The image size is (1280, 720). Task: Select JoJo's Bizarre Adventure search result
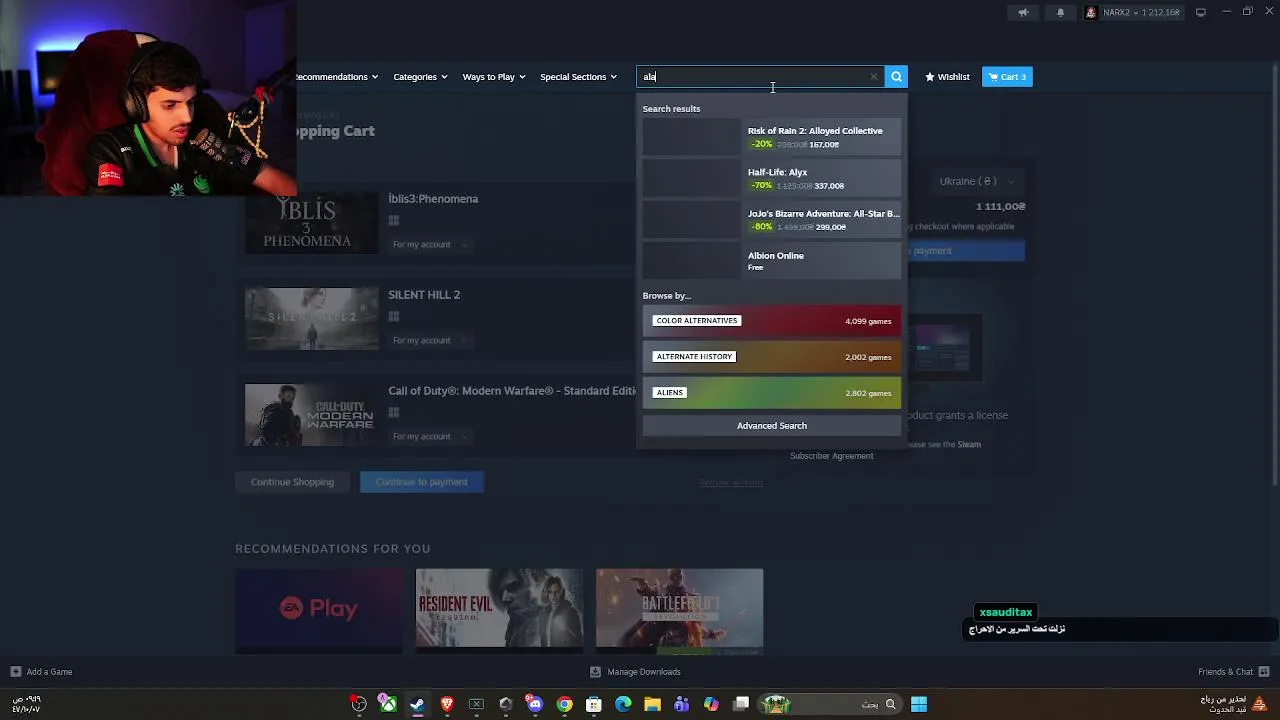[x=771, y=220]
